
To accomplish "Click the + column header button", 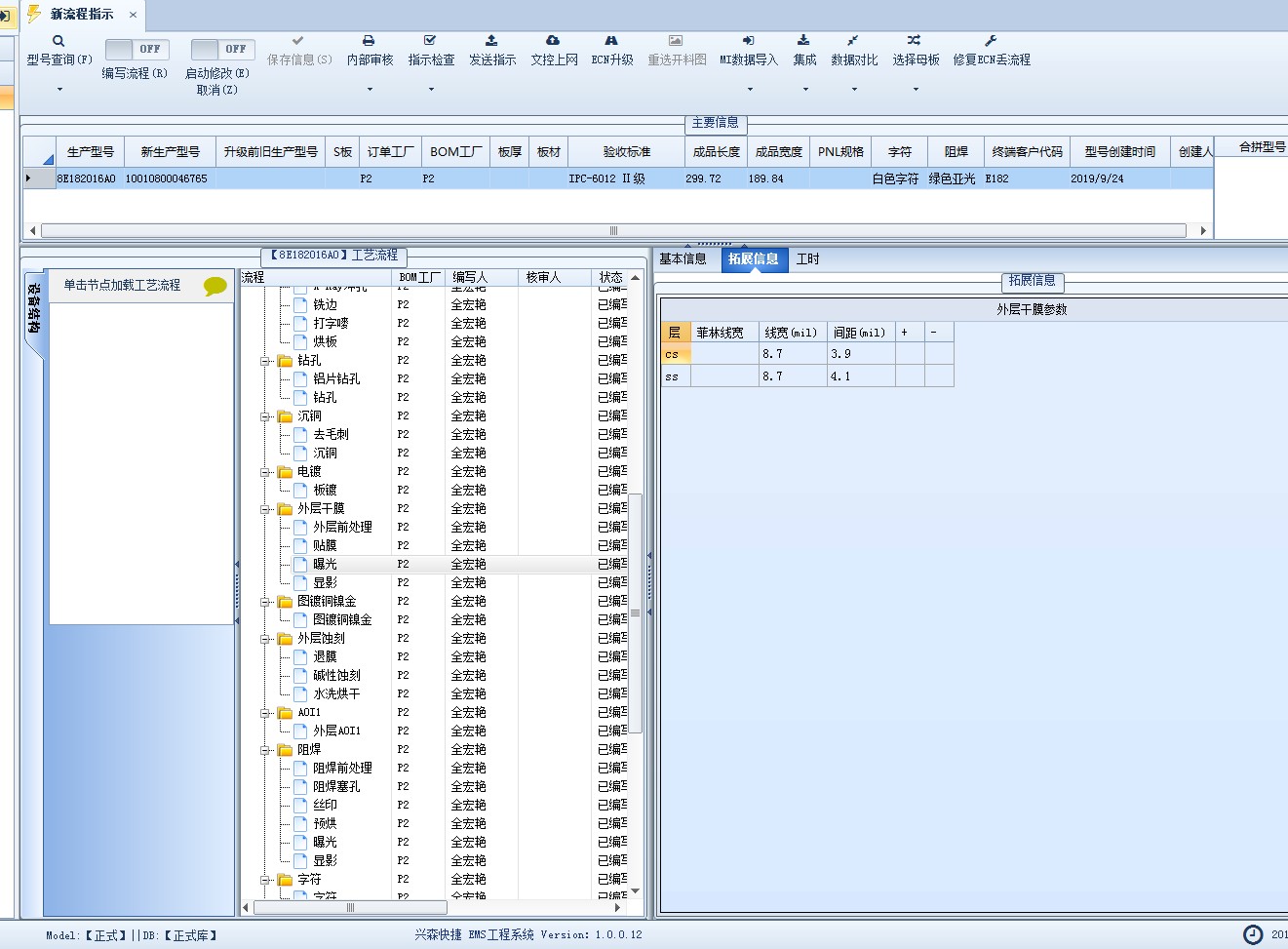I will pyautogui.click(x=910, y=333).
